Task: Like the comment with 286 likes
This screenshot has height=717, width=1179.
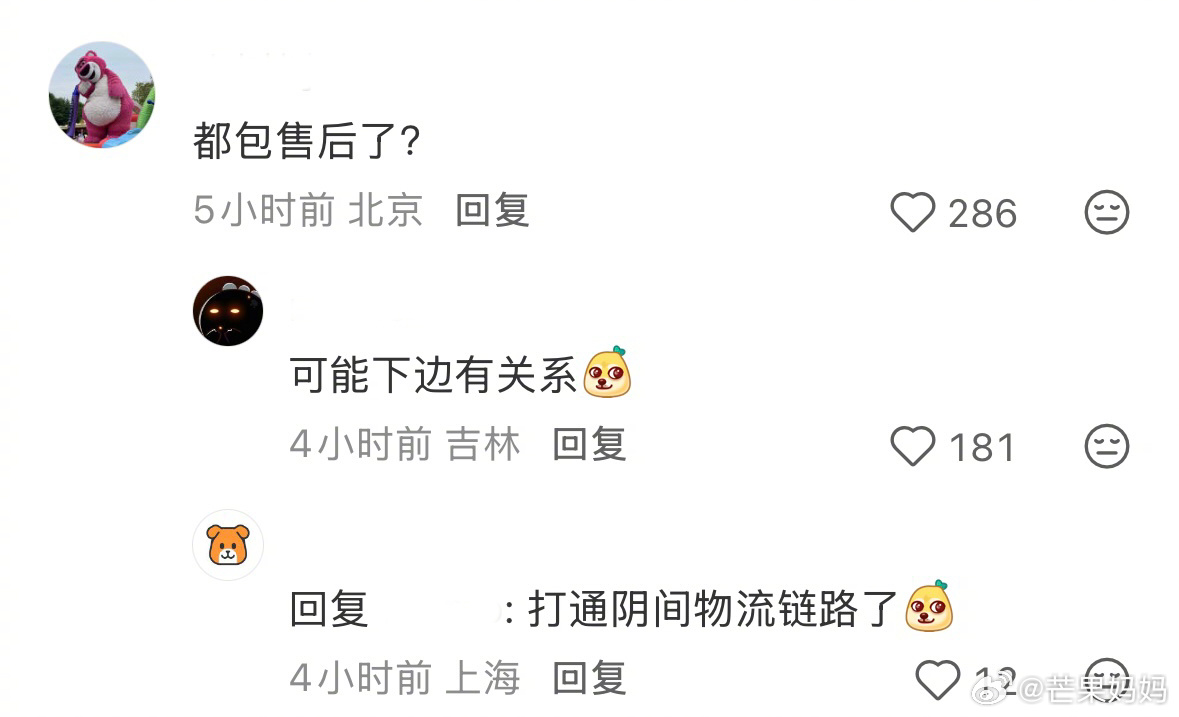Action: 913,212
